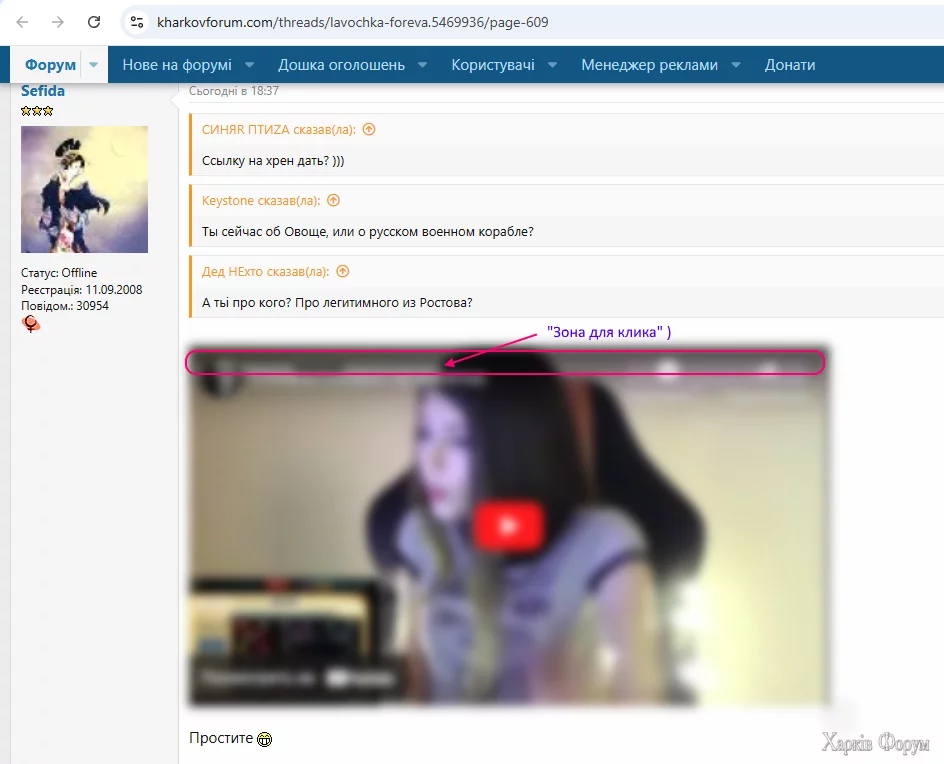The width and height of the screenshot is (944, 764).
Task: Click the star rating icons under Sefida's name
Action: pyautogui.click(x=36, y=110)
